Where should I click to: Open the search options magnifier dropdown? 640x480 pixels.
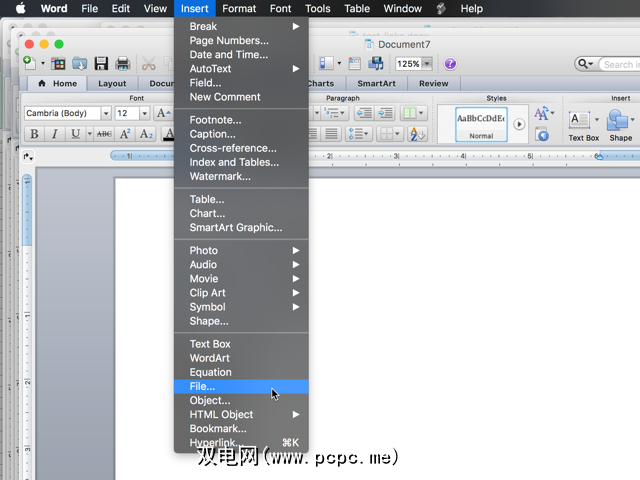tap(586, 64)
